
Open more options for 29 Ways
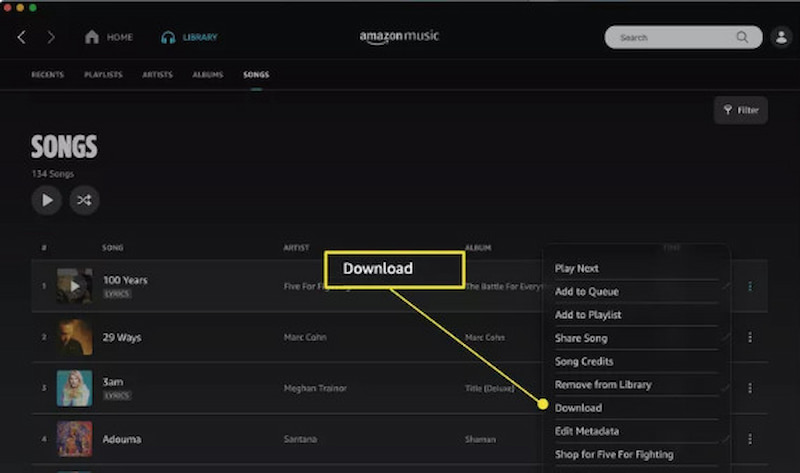coord(750,337)
